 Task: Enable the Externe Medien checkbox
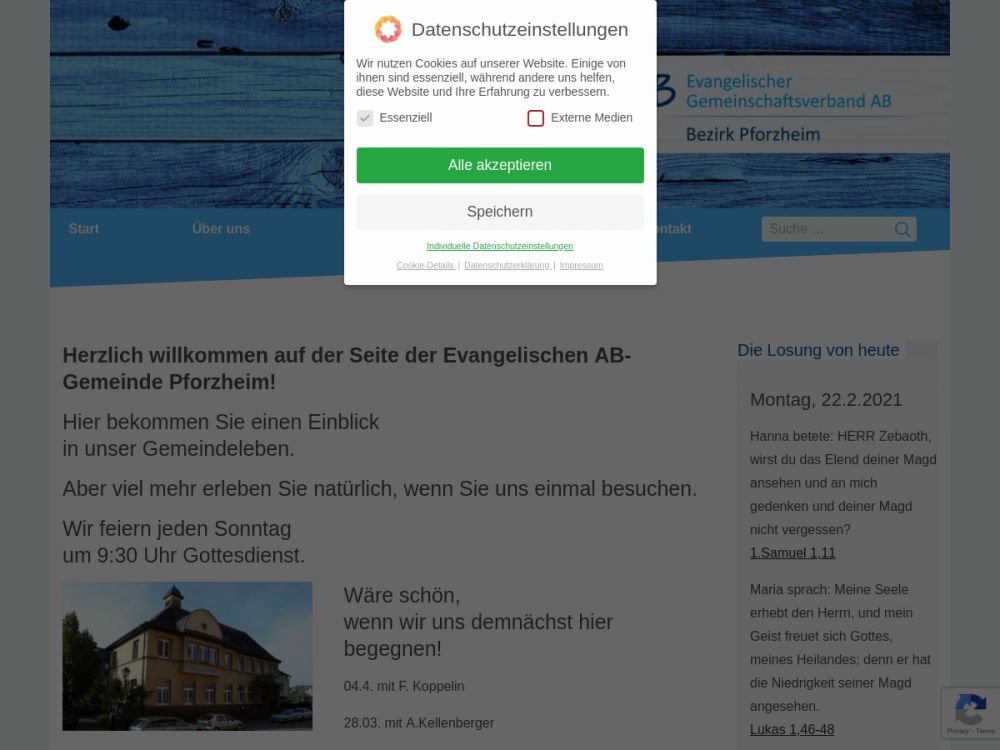pos(536,118)
